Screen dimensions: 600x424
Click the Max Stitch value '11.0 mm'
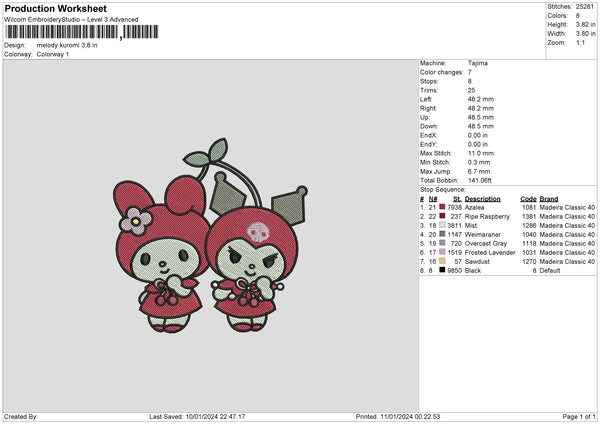[481, 153]
